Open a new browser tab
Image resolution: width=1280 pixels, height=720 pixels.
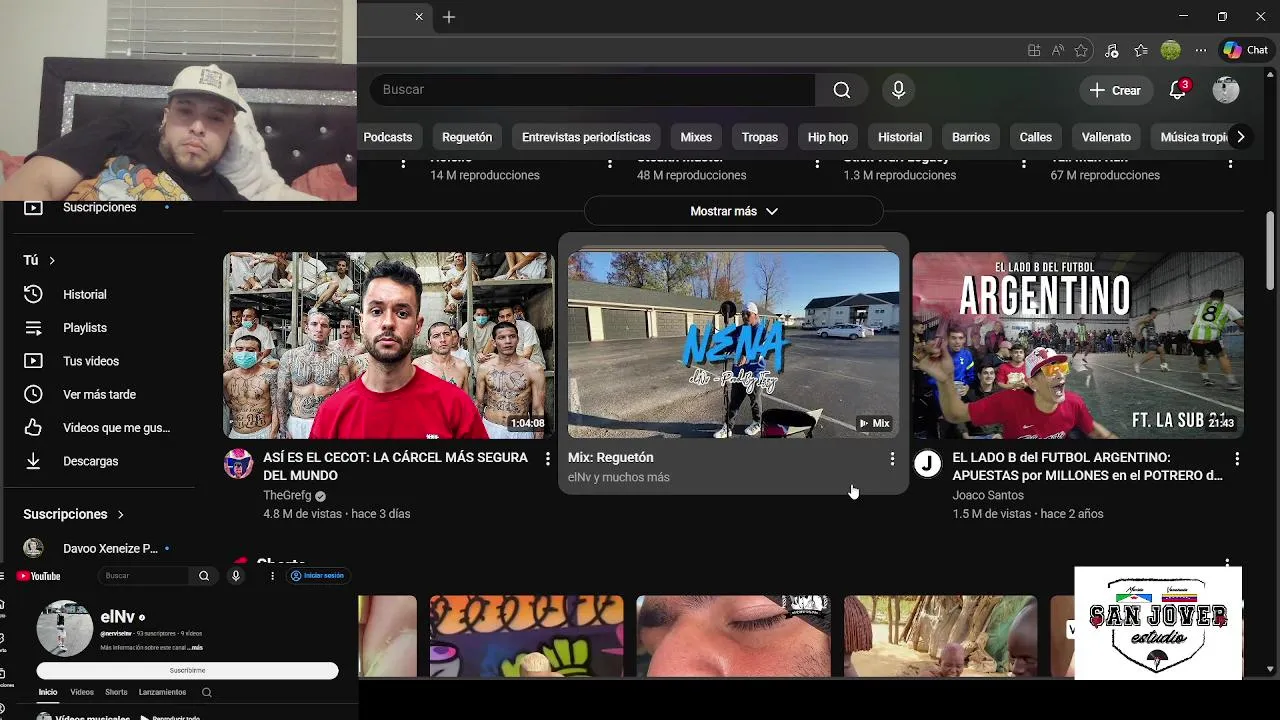(x=449, y=17)
